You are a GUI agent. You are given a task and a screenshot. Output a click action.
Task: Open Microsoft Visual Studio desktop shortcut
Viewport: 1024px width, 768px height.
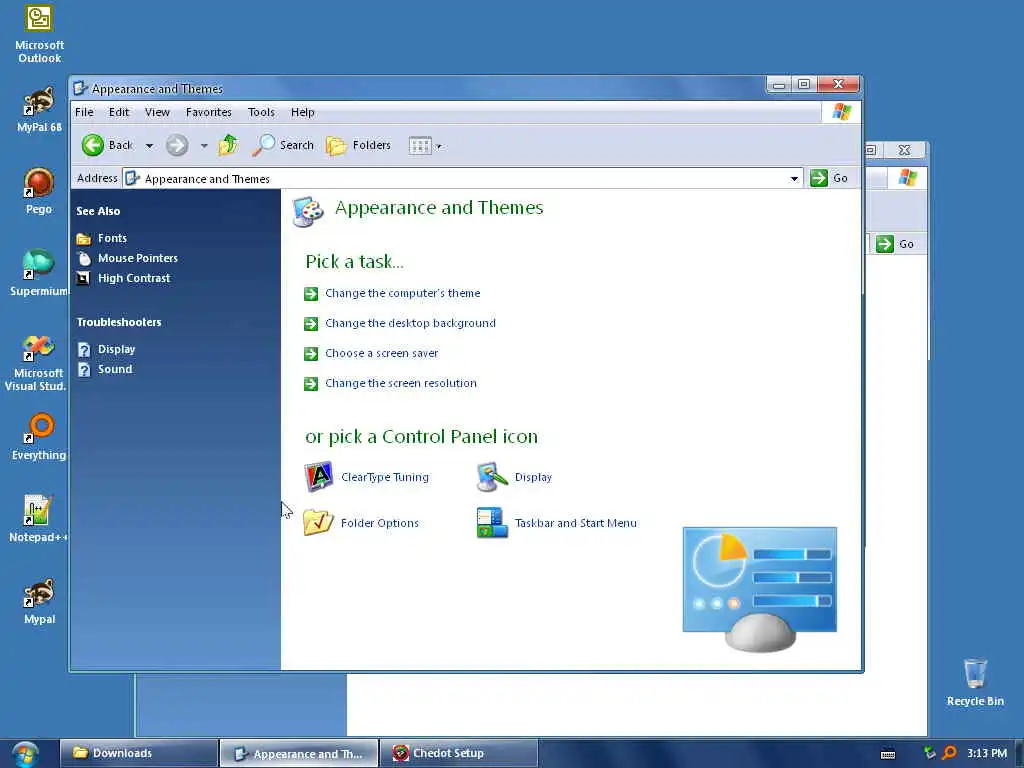coord(36,362)
